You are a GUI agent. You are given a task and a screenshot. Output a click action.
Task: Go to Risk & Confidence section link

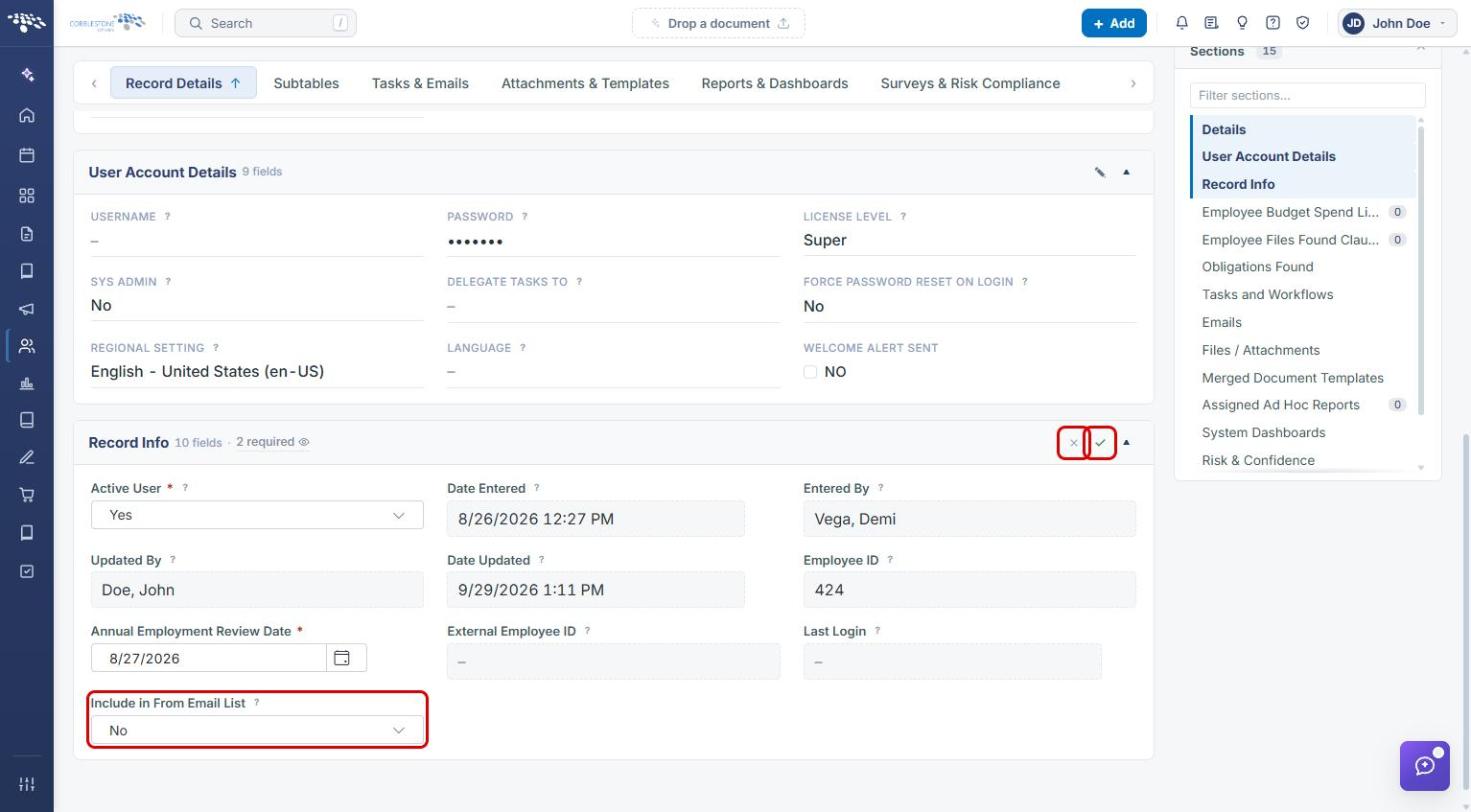1258,461
